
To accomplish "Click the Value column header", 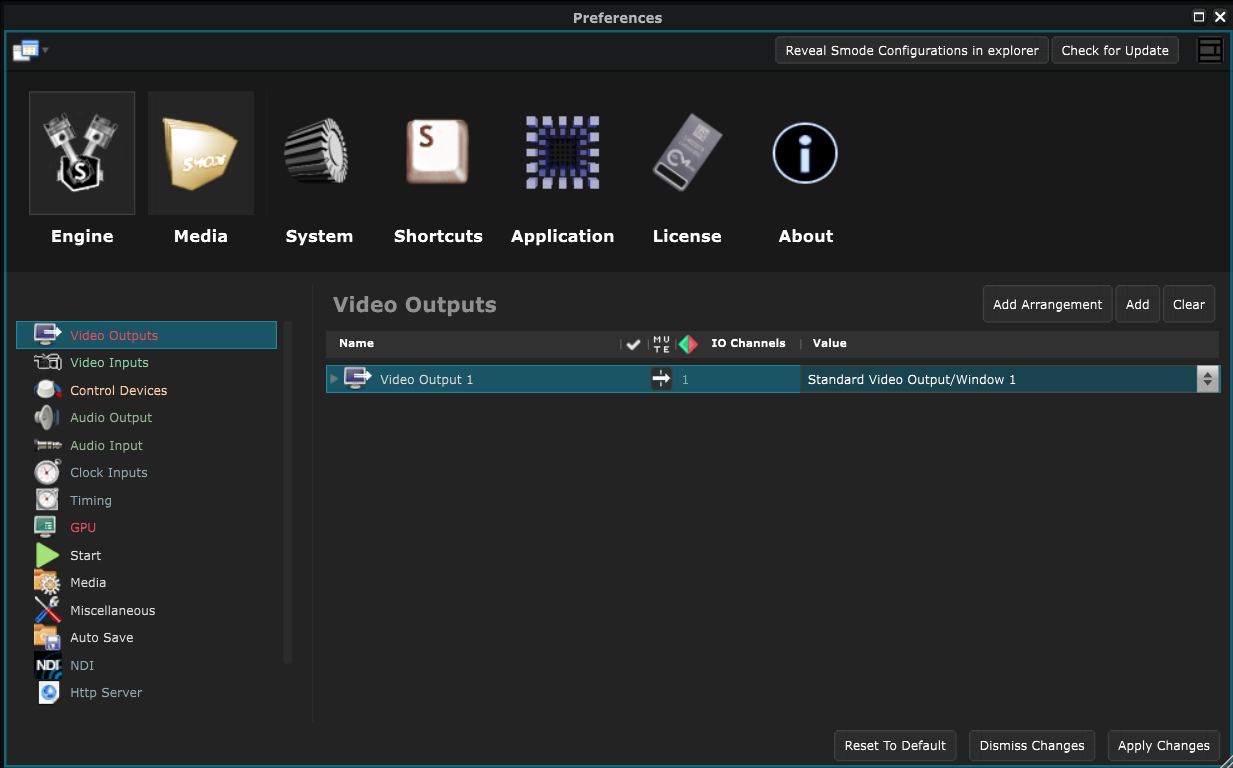I will pos(829,343).
